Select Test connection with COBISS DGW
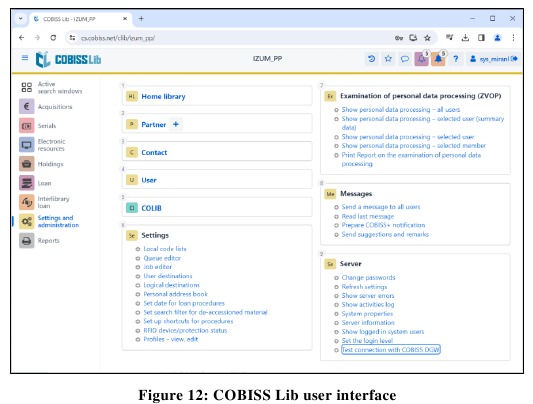The height and width of the screenshot is (404, 533). [x=391, y=350]
